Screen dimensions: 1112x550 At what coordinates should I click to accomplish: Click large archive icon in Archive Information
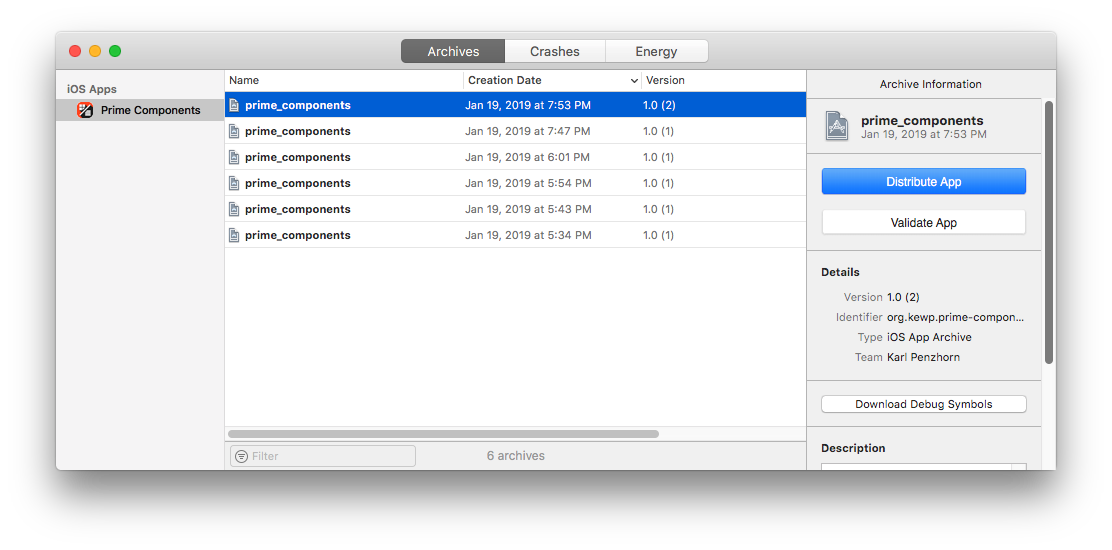click(x=836, y=126)
